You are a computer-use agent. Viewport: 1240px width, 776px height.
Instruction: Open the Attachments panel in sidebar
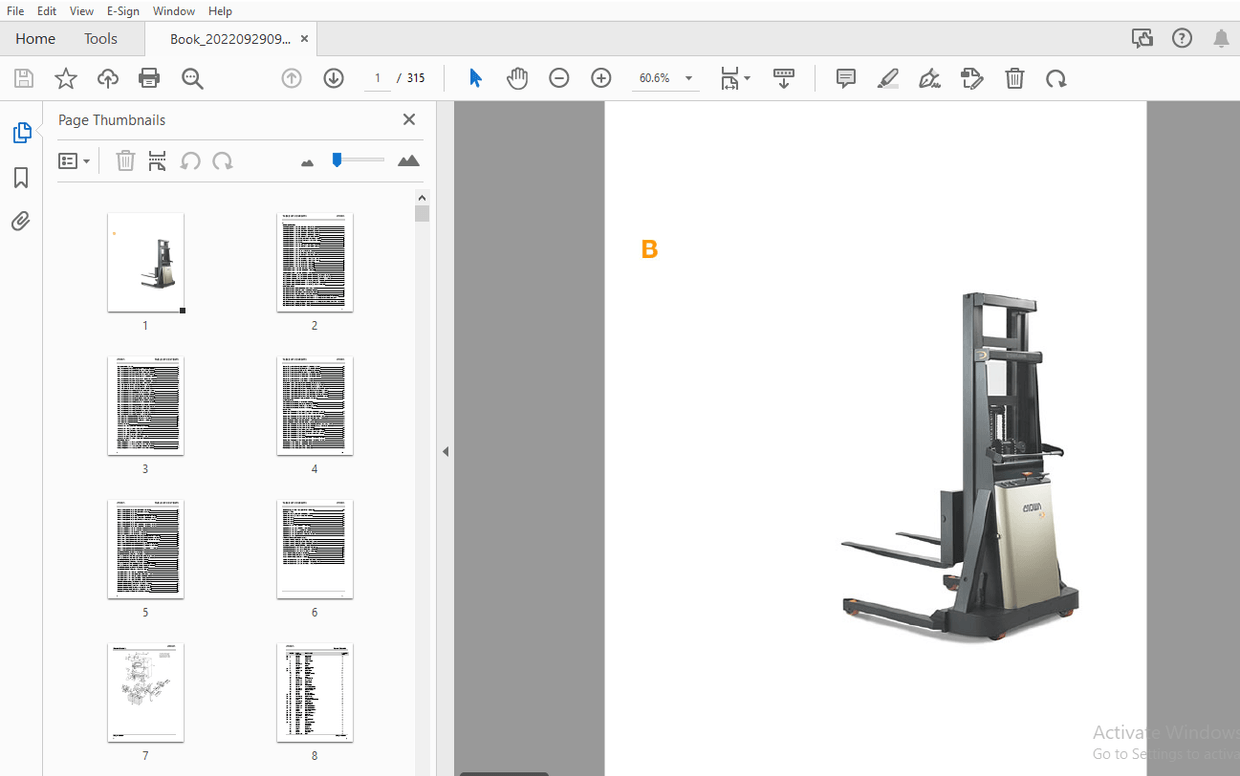23,221
